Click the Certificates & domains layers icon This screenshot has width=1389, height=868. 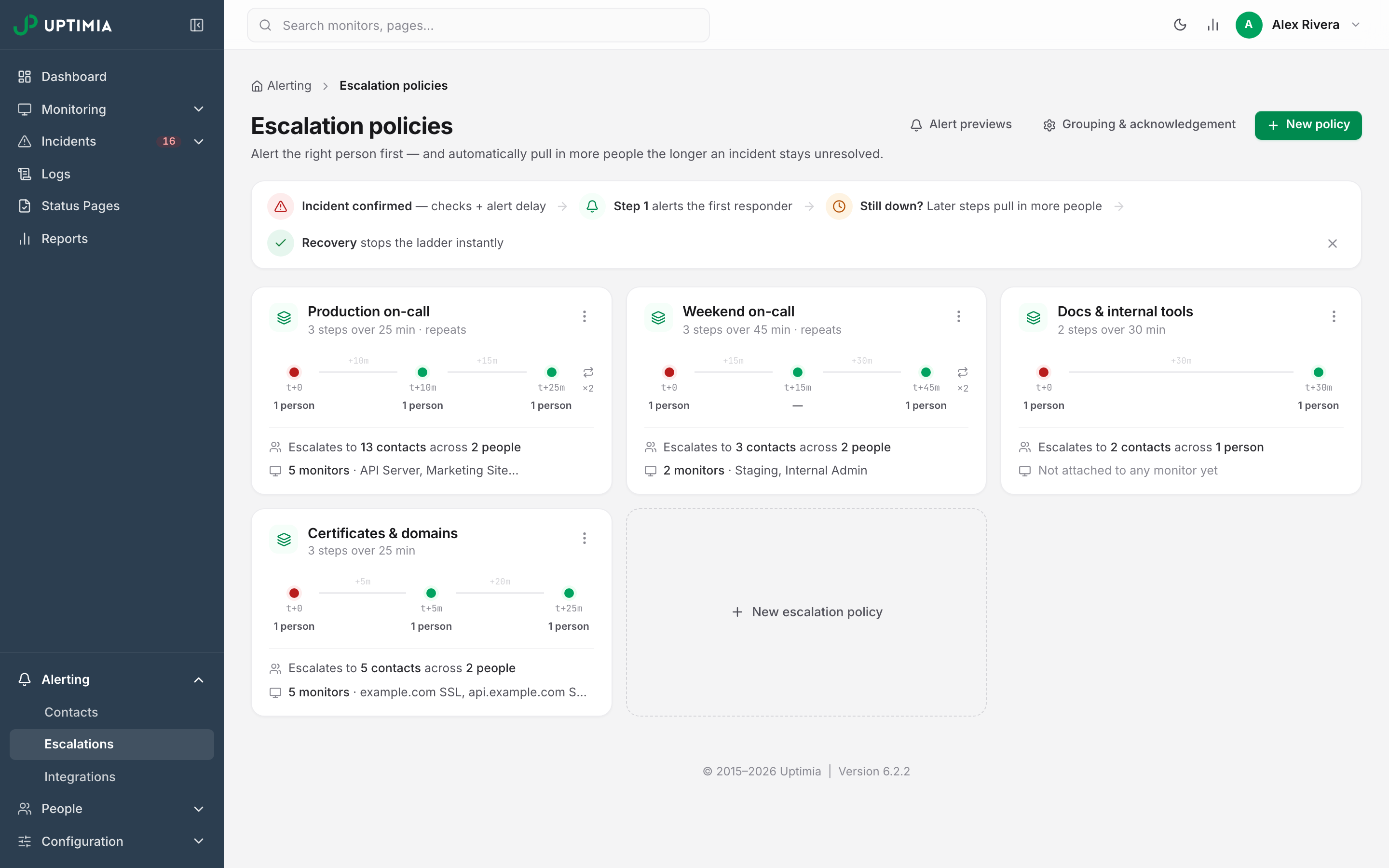tap(284, 539)
